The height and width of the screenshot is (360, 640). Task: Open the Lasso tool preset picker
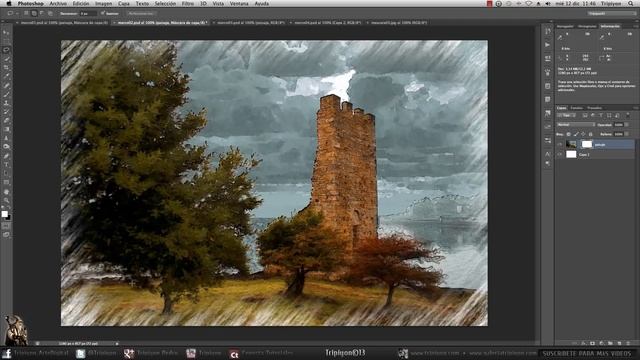pyautogui.click(x=13, y=13)
